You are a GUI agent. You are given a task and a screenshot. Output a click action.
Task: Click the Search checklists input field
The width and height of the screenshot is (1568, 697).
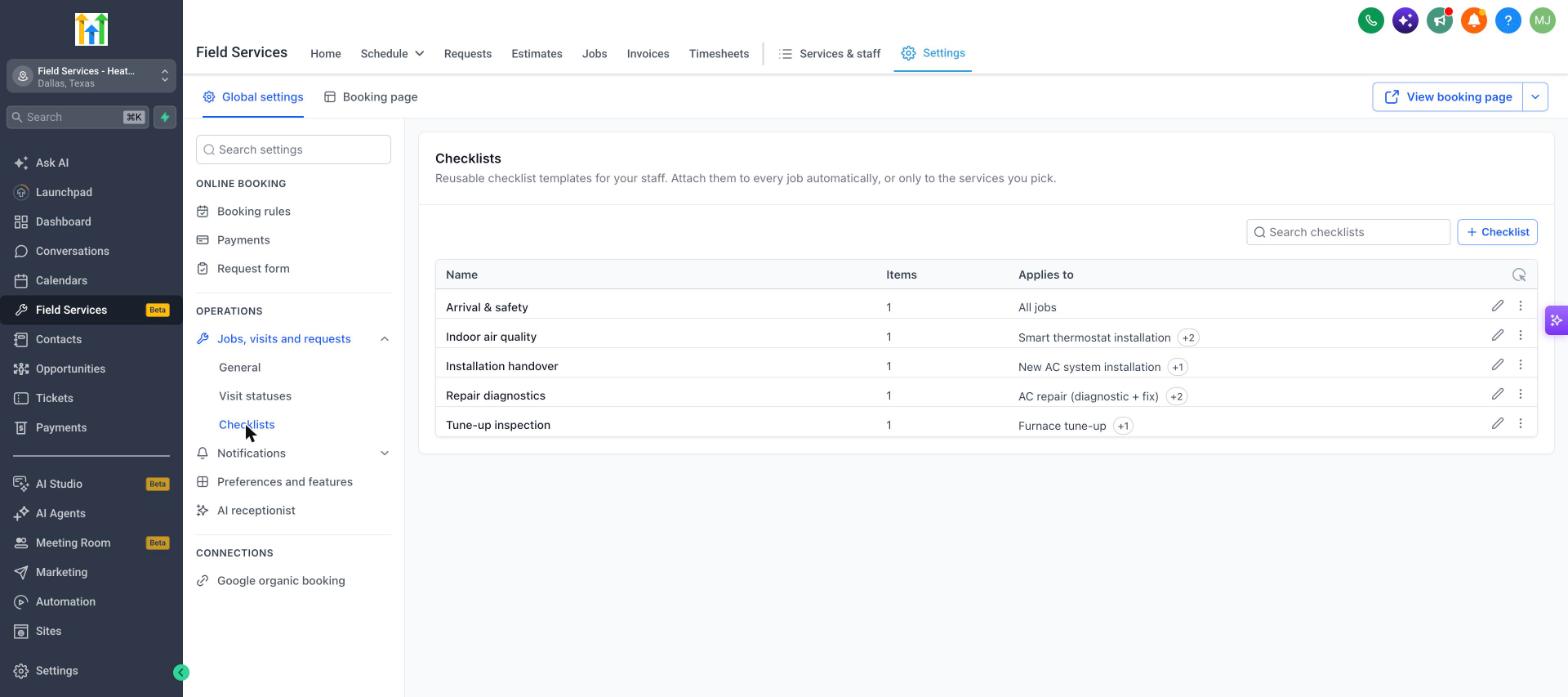1348,232
